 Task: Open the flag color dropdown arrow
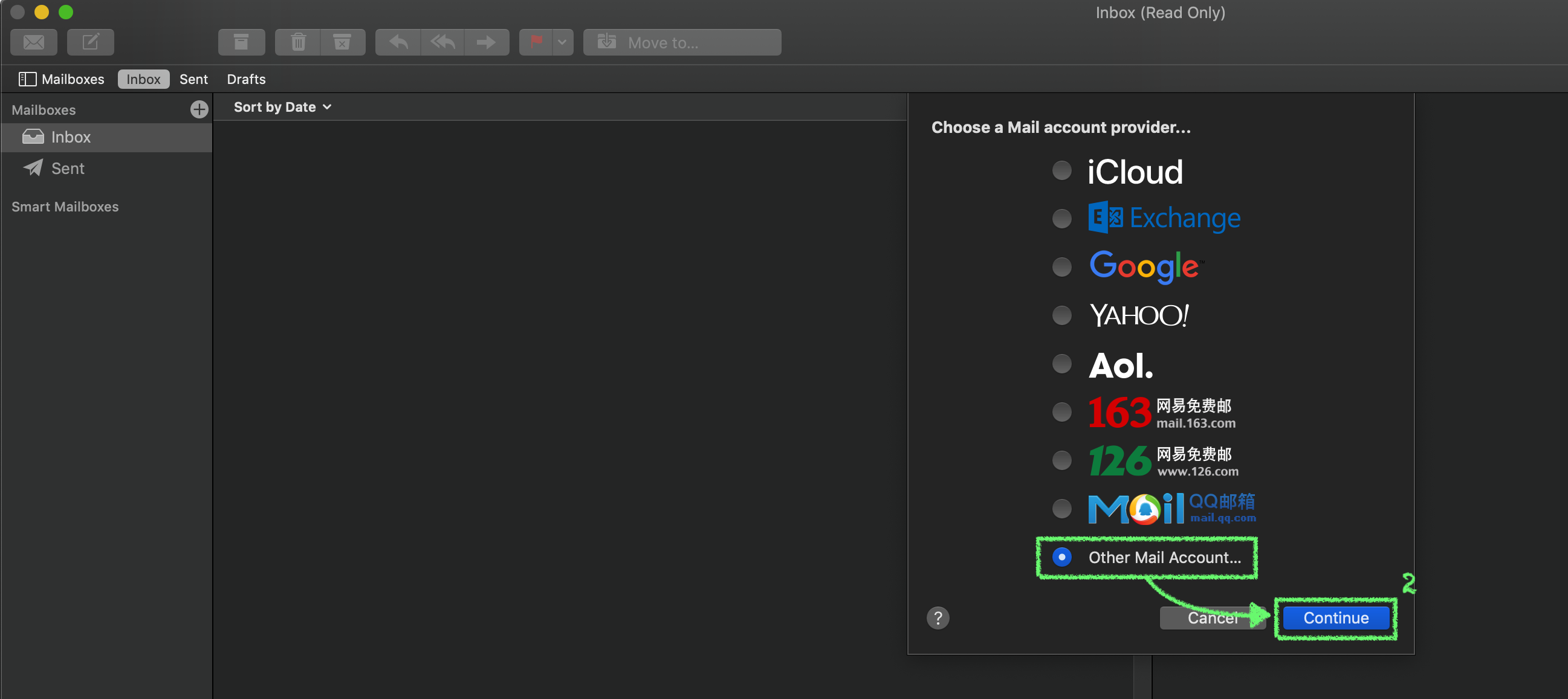[x=562, y=42]
